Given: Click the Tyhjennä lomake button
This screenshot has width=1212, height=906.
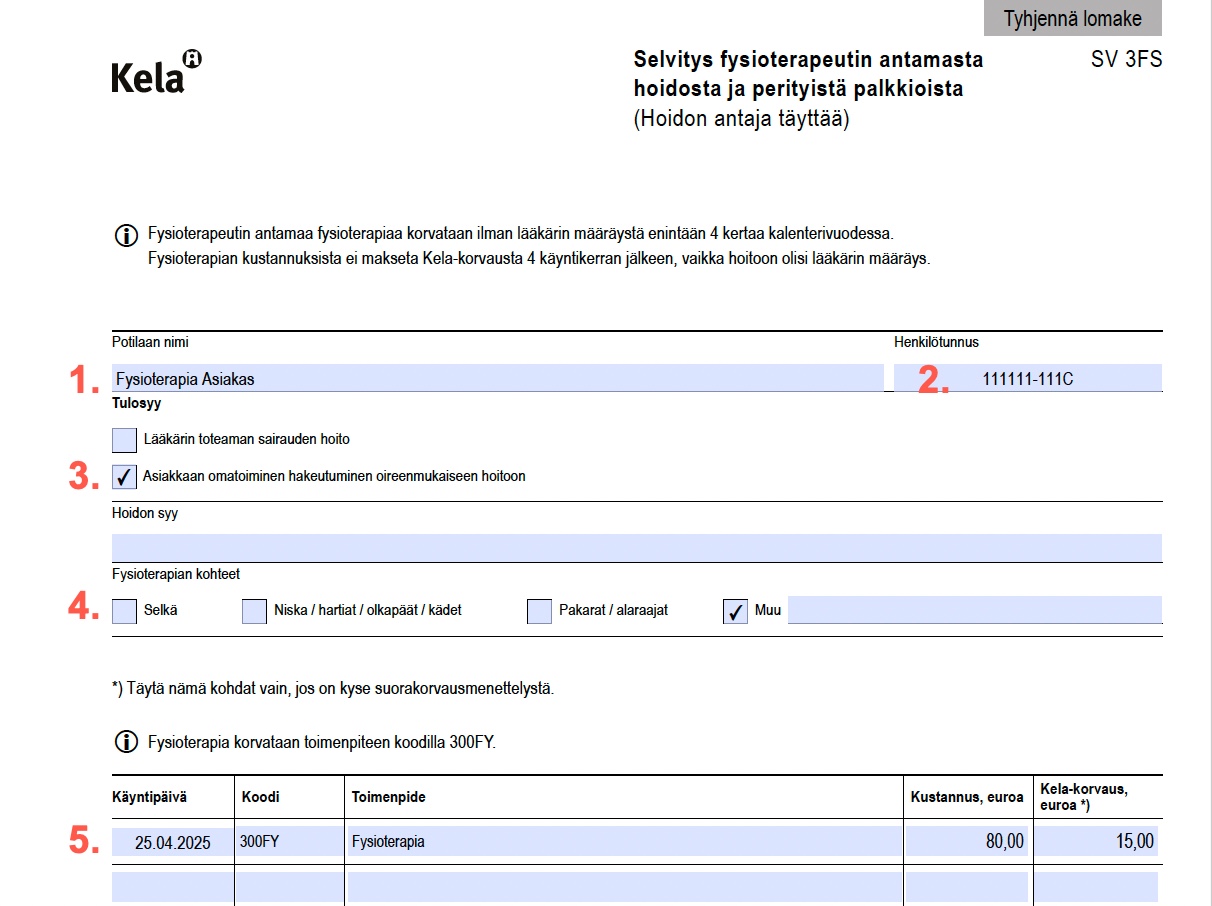Looking at the screenshot, I should [x=1072, y=19].
